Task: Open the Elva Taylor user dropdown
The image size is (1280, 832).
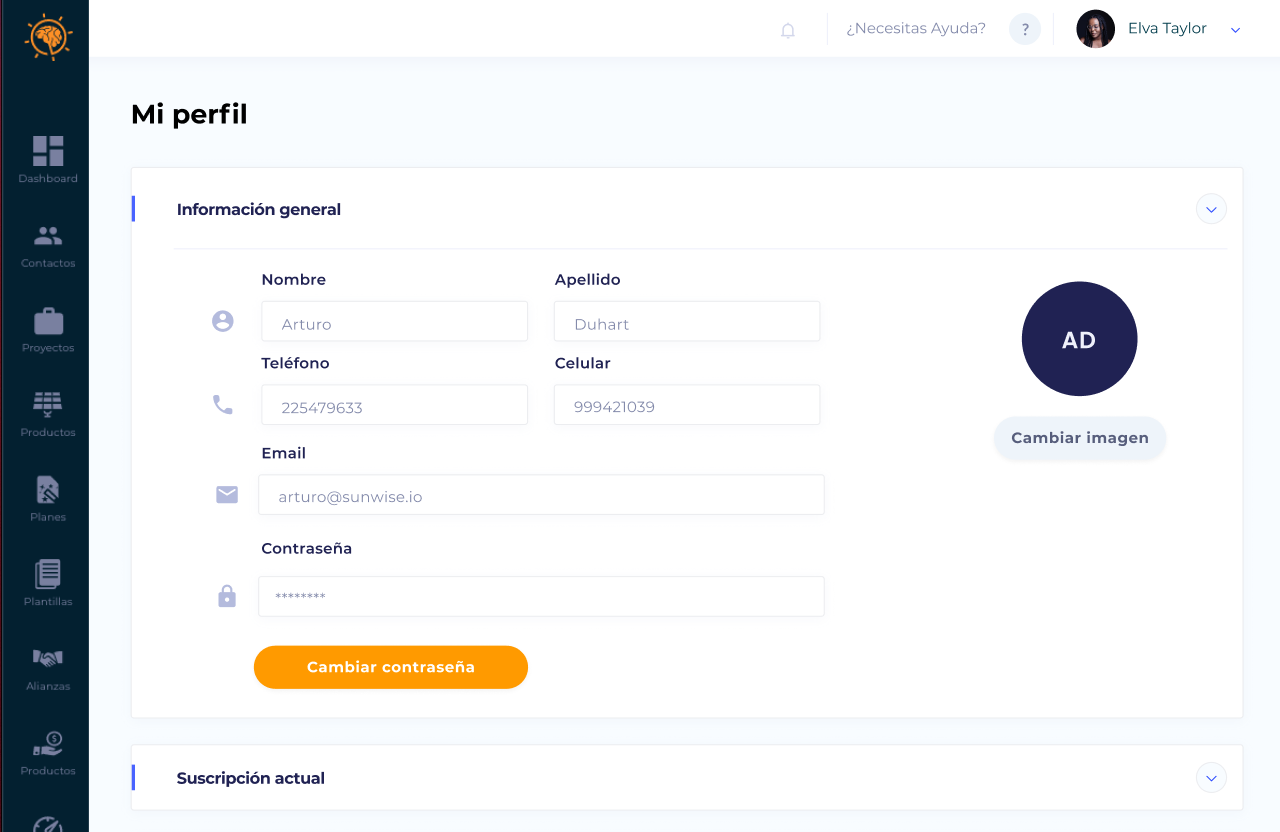Action: pyautogui.click(x=1235, y=30)
